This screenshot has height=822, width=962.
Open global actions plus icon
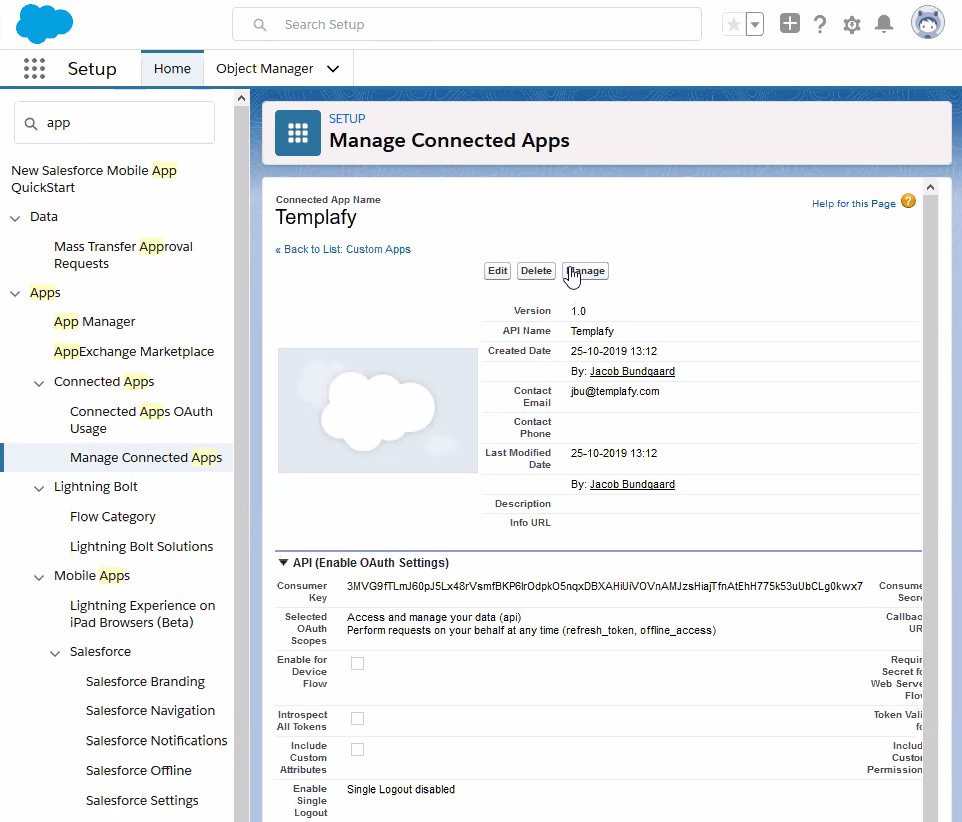point(790,23)
